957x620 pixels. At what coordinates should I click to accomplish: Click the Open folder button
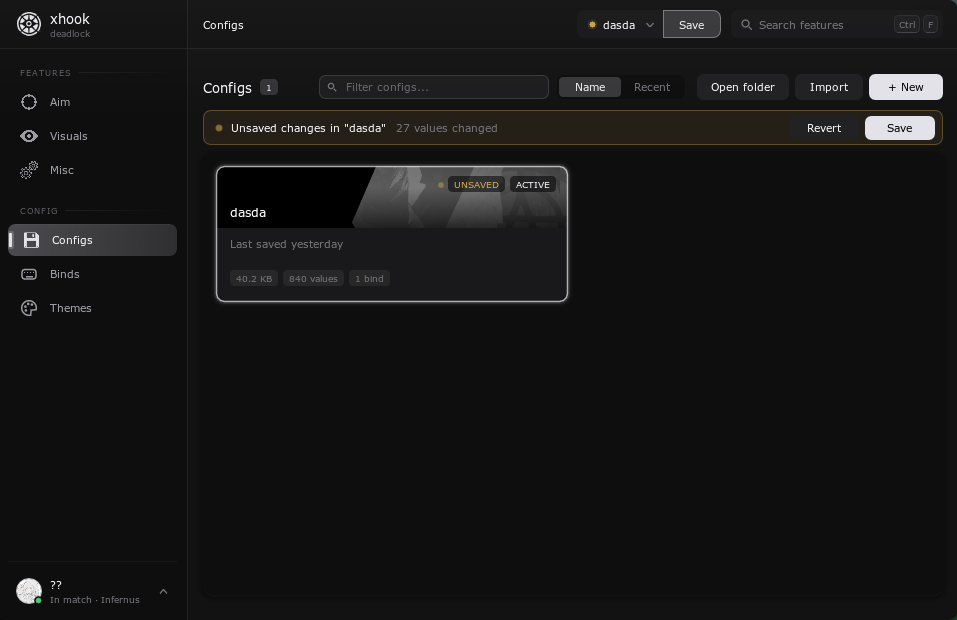[742, 87]
